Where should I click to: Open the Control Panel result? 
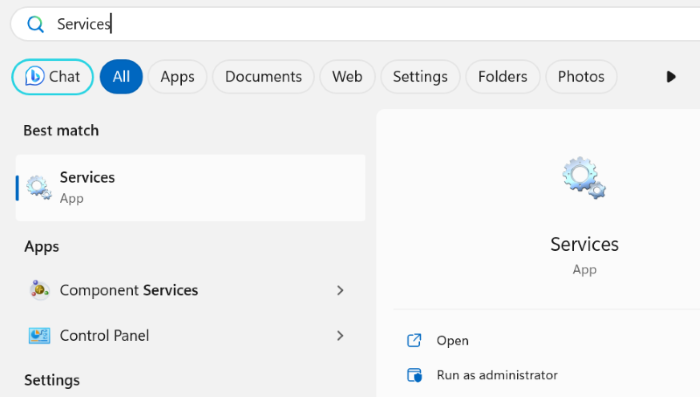[191, 336]
